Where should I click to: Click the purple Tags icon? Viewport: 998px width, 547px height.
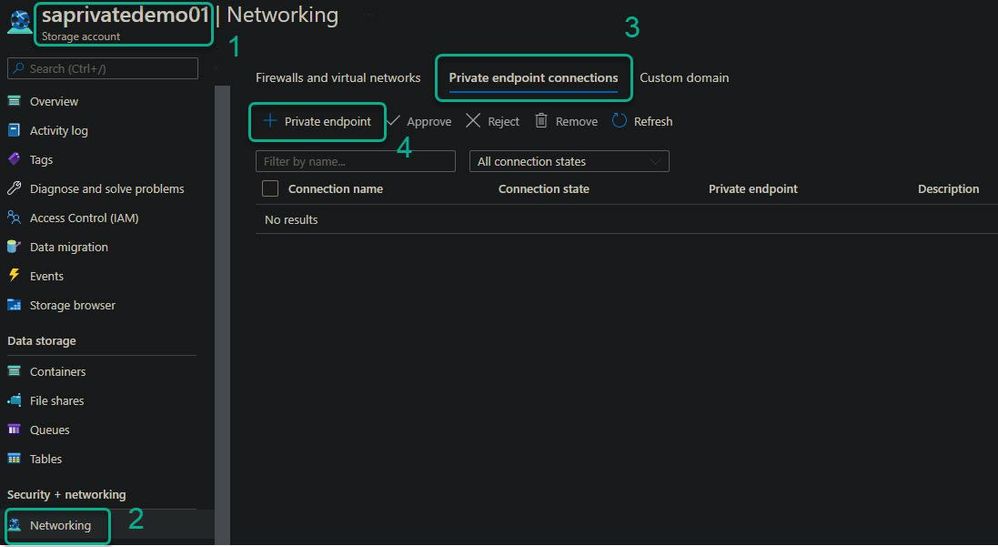point(14,159)
